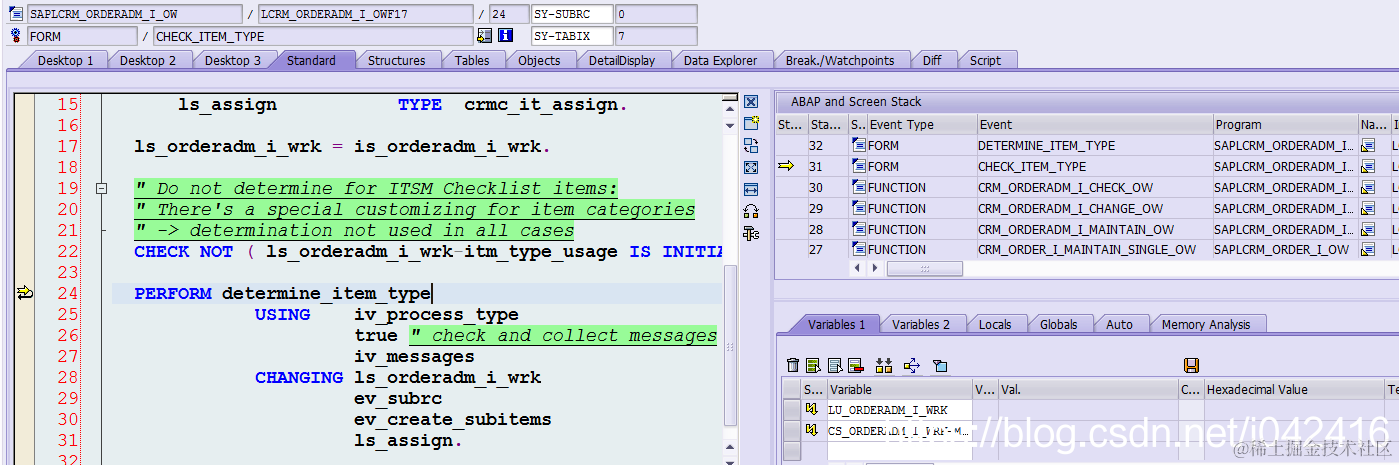Click the second icon in Variables toolbar
The image size is (1399, 465).
[813, 366]
